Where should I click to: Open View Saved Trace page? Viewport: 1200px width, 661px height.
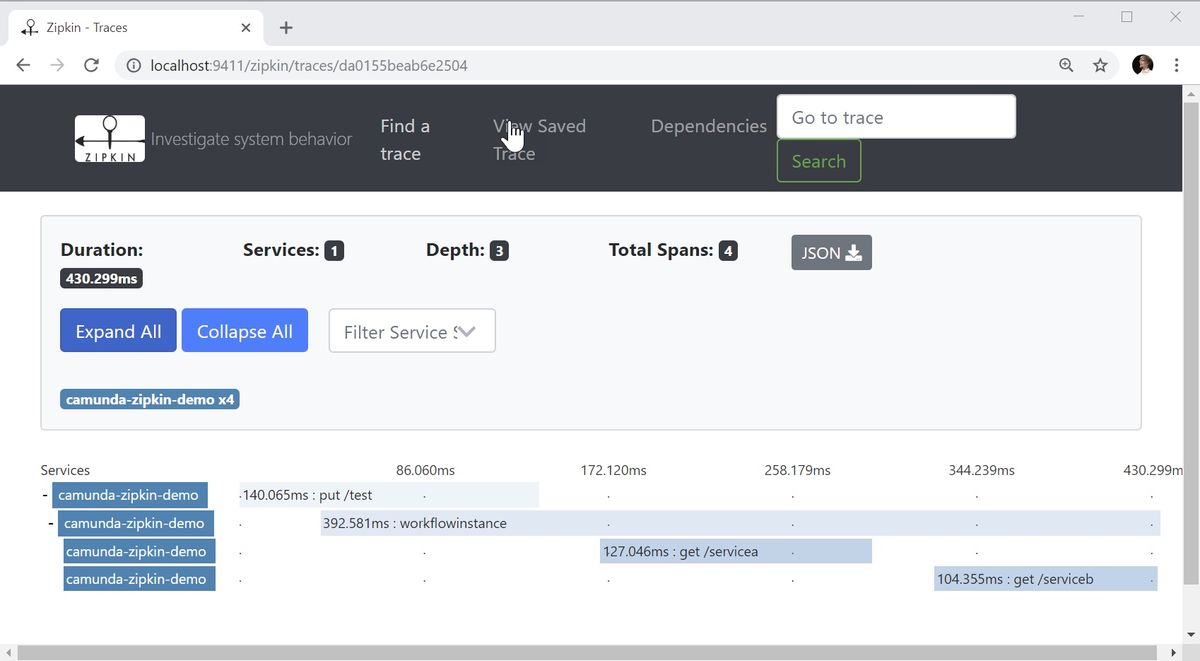click(539, 139)
